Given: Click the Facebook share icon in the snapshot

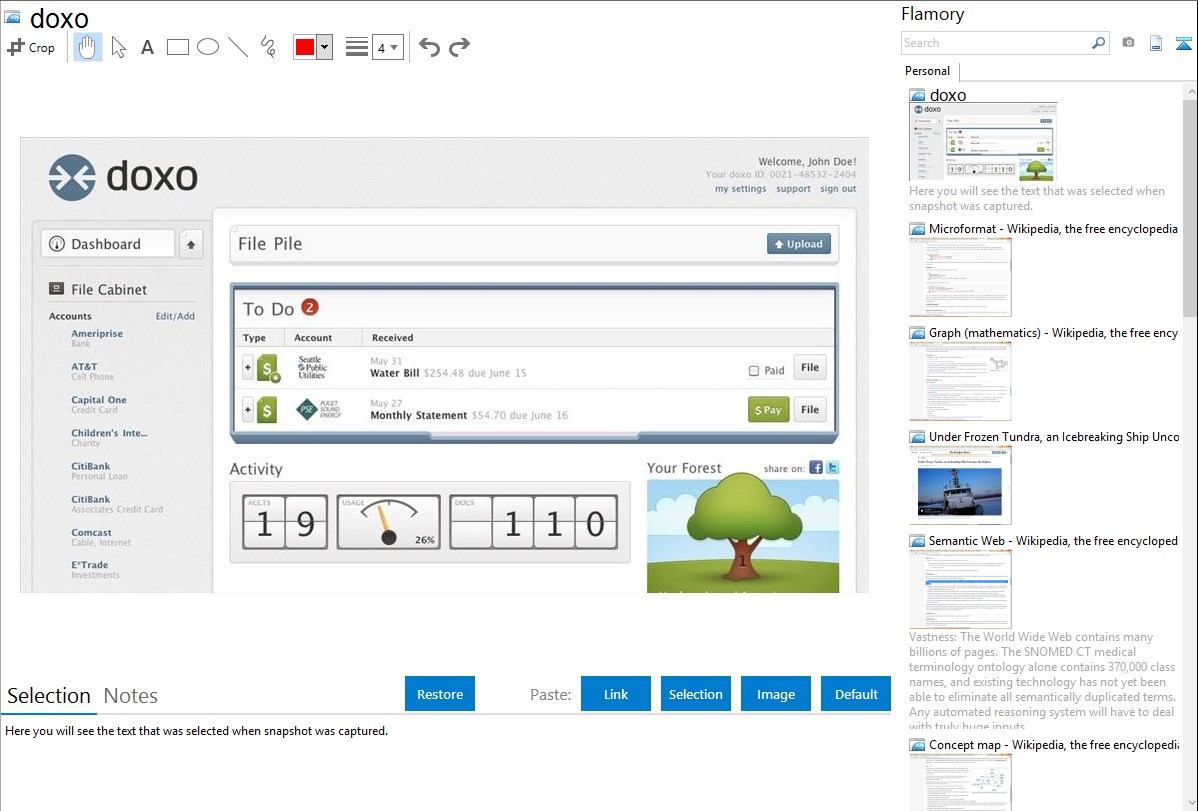Looking at the screenshot, I should pos(816,467).
